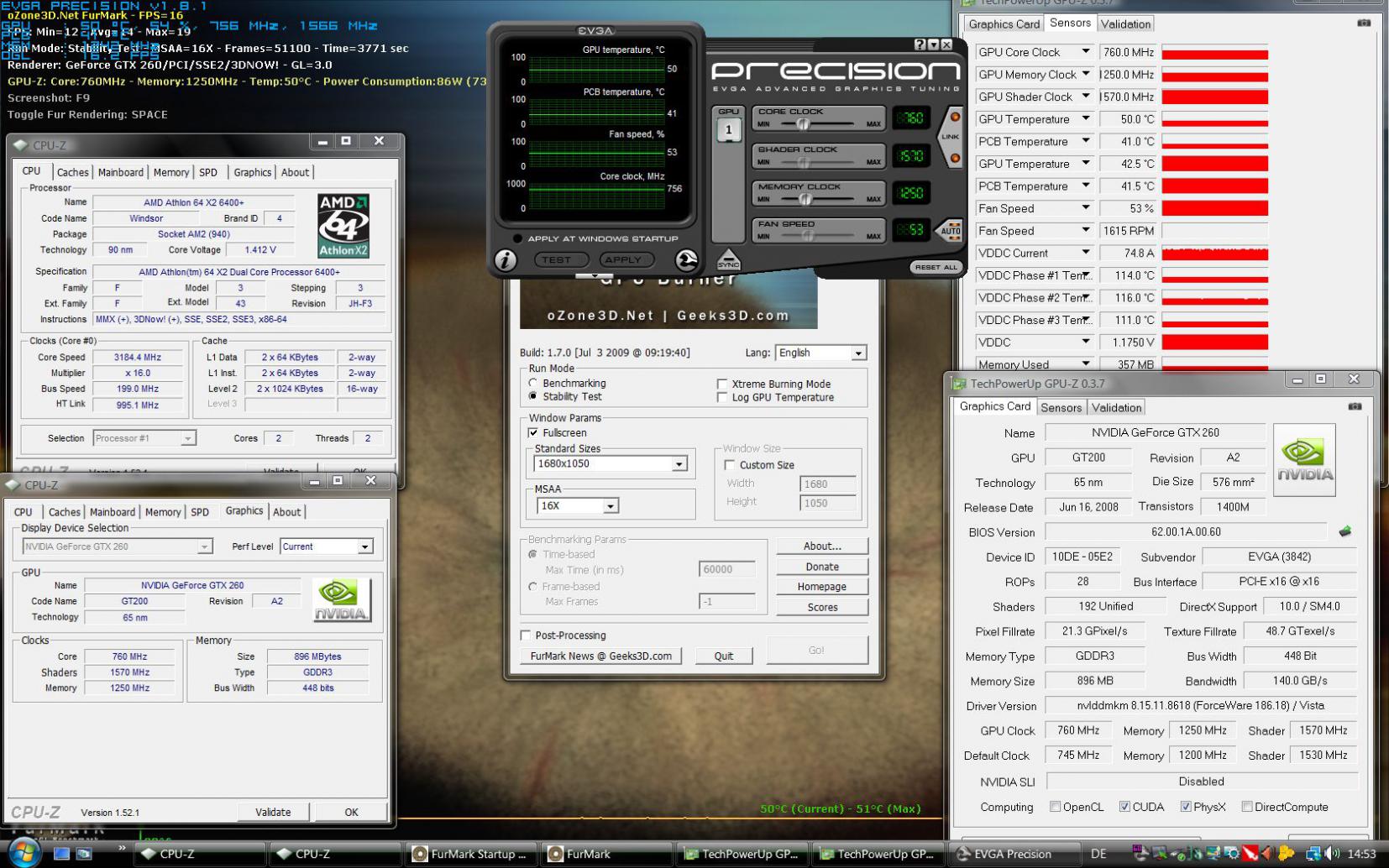The image size is (1389, 868).
Task: Open Memory tab in CPU-Z graphics window
Action: pos(162,512)
